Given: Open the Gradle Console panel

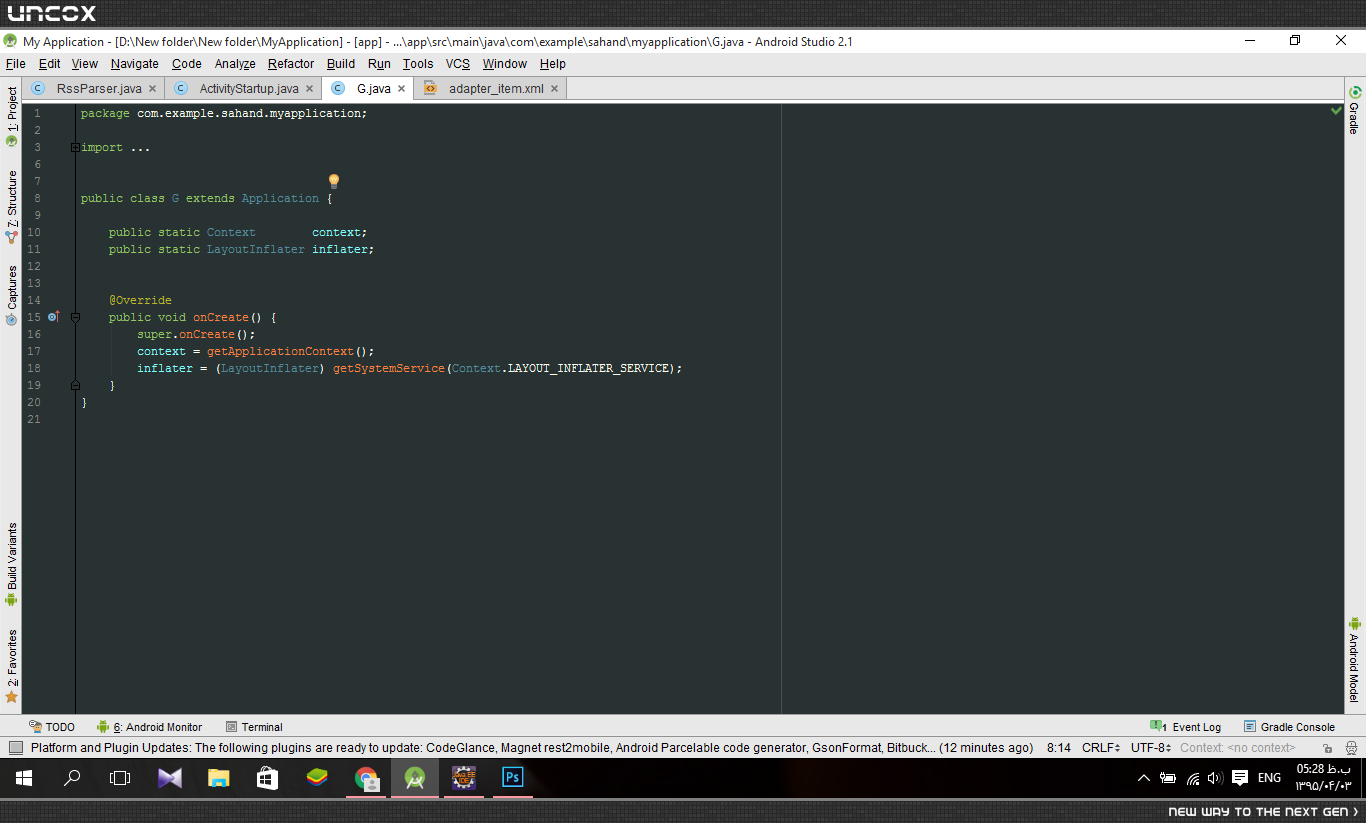Looking at the screenshot, I should (1289, 727).
